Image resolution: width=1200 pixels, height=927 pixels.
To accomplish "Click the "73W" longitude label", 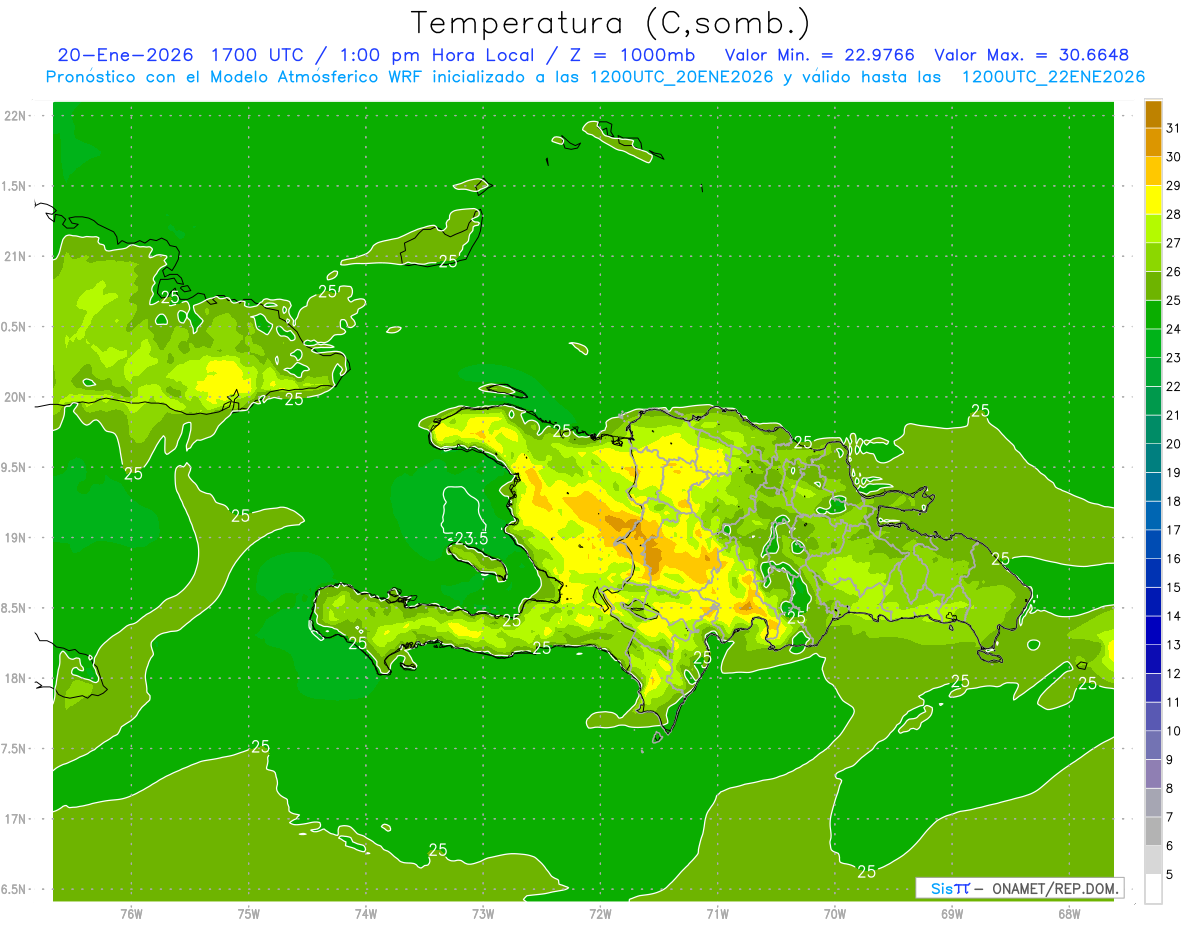I will pos(483,913).
